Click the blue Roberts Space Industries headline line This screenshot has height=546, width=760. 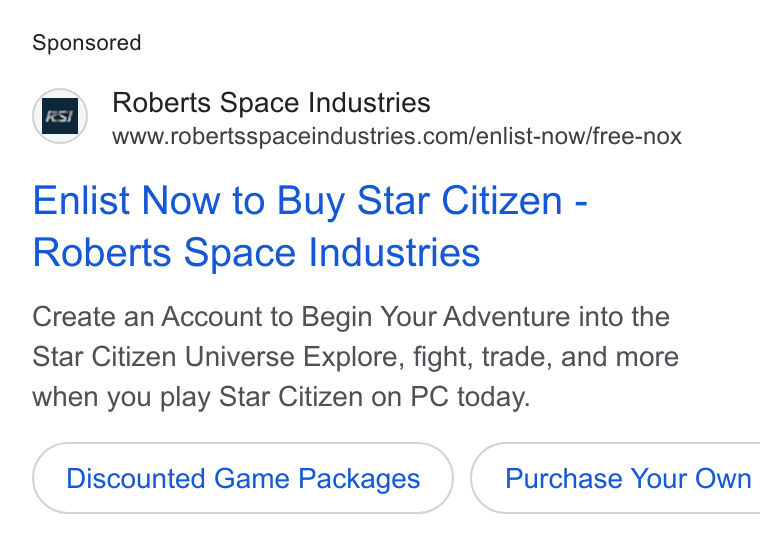[x=256, y=253]
